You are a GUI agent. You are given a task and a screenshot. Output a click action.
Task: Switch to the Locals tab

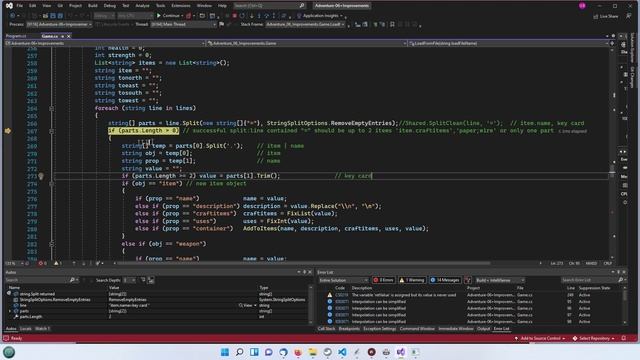tap(26, 329)
